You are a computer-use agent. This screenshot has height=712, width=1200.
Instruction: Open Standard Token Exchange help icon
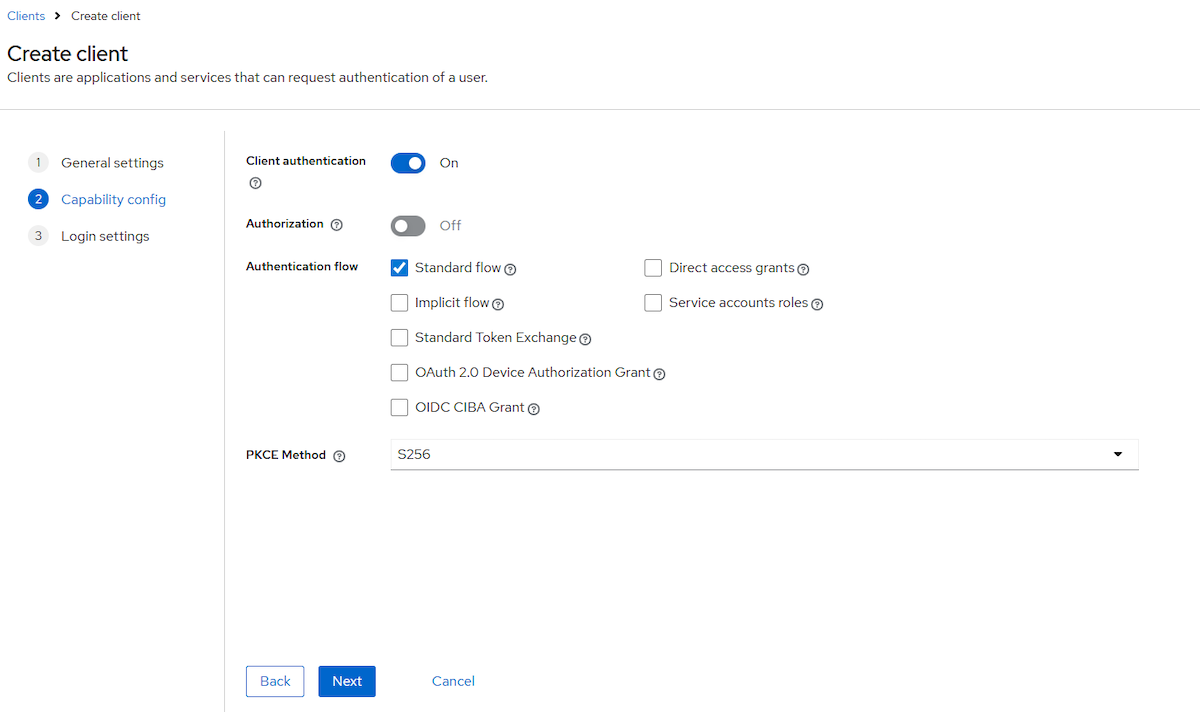click(x=585, y=339)
